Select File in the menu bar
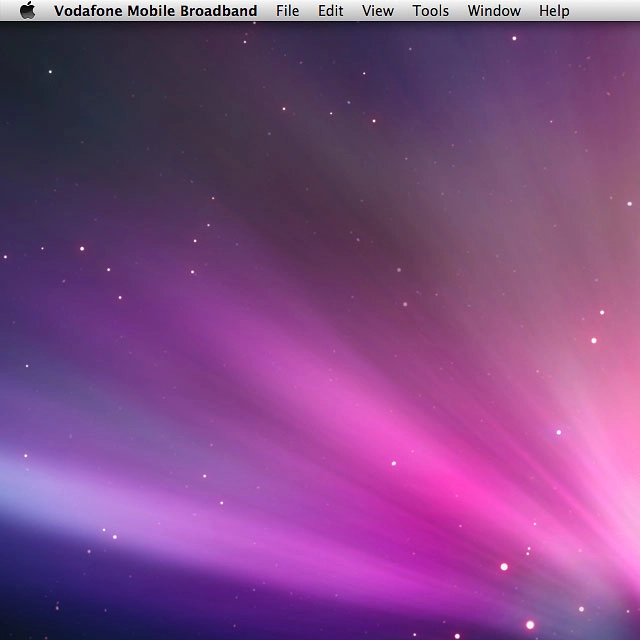640x640 pixels. coord(287,11)
